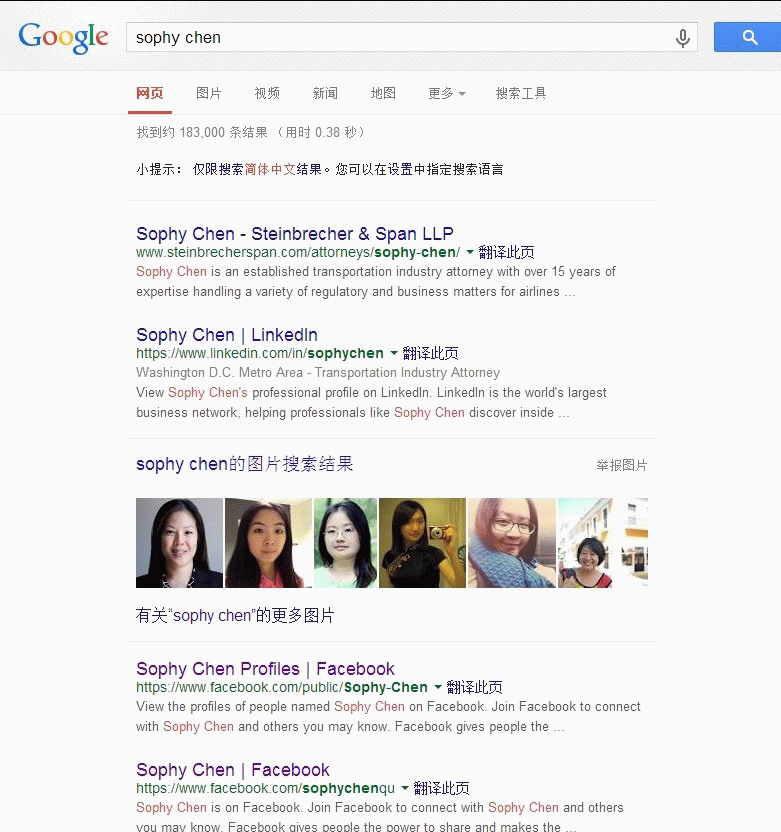Click the Google logo
The height and width of the screenshot is (832, 781).
click(63, 38)
